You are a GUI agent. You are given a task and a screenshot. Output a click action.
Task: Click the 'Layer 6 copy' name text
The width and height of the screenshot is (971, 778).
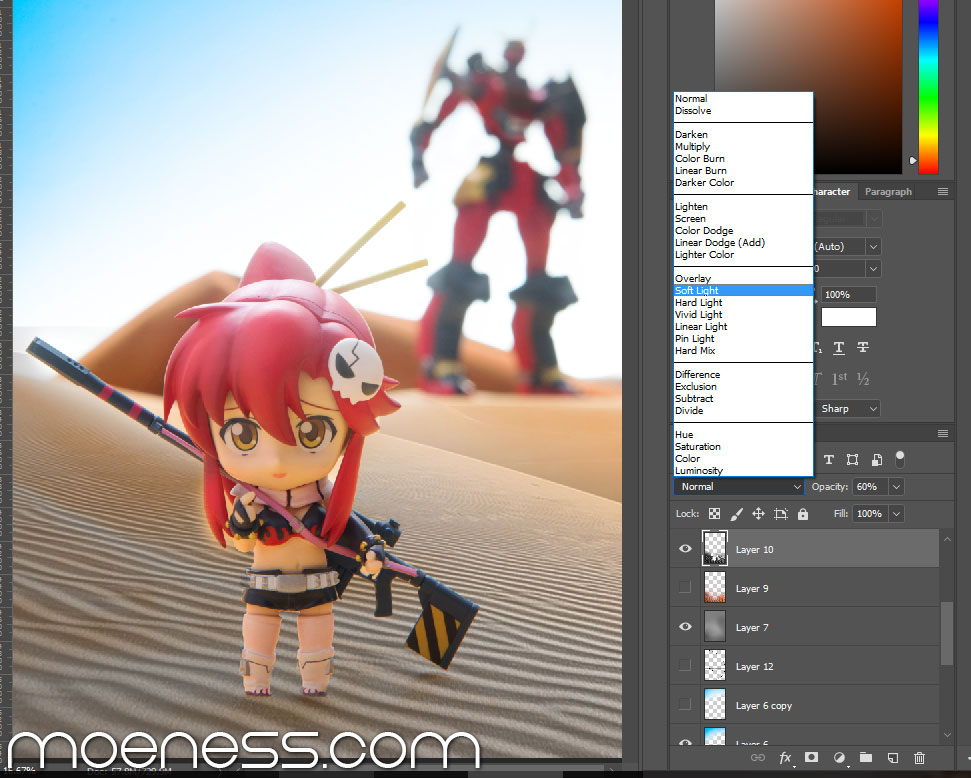coord(764,706)
